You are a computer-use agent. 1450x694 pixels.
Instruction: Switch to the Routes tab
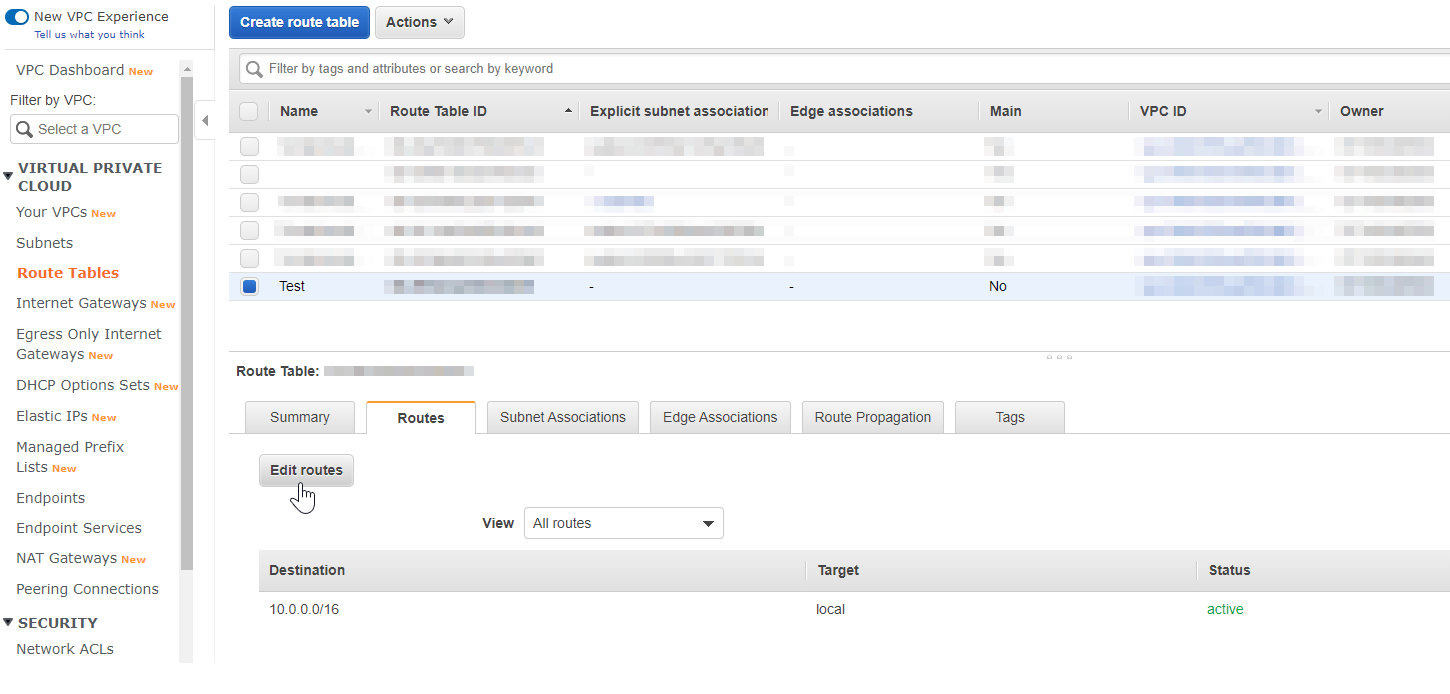pyautogui.click(x=420, y=418)
